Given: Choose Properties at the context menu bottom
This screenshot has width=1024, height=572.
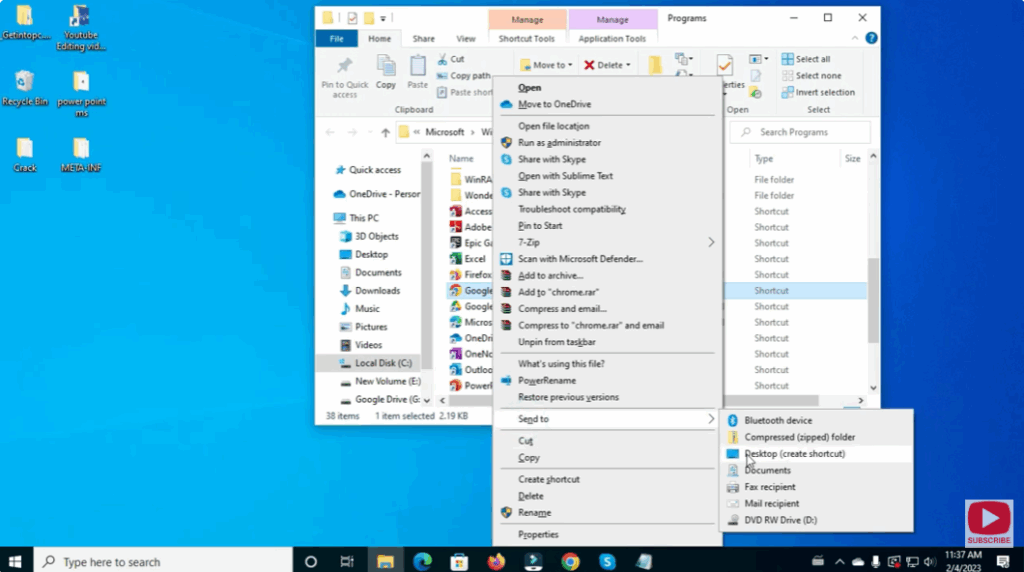Looking at the screenshot, I should coord(538,535).
